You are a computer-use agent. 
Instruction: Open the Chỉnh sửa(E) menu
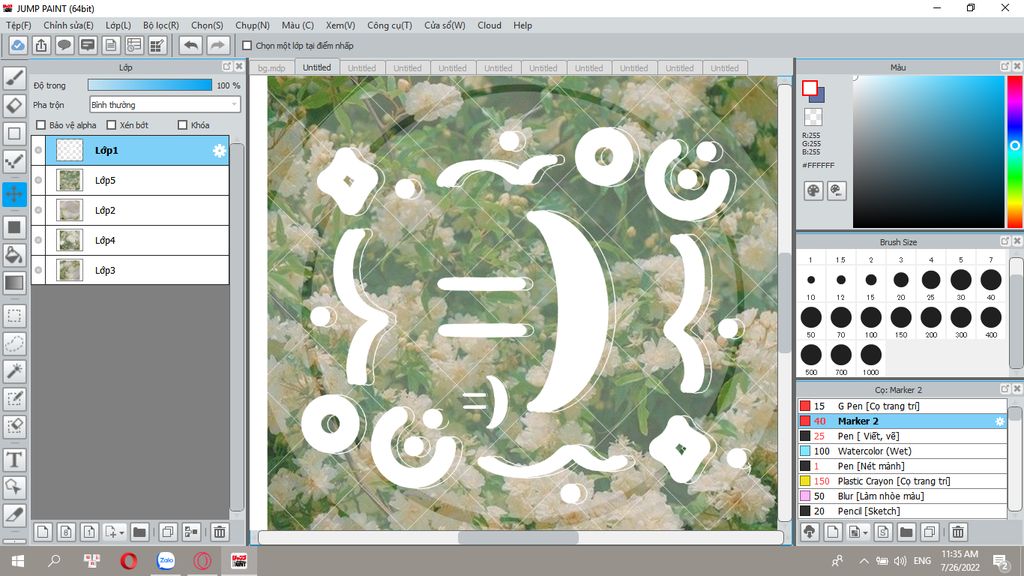click(69, 25)
